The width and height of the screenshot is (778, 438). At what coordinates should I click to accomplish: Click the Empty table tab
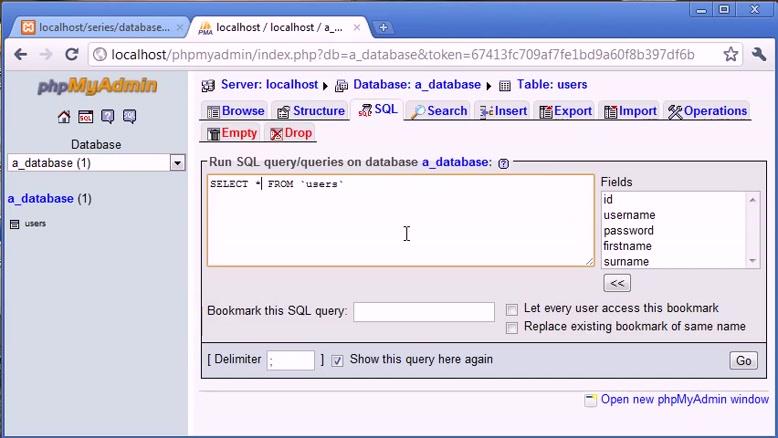pos(233,133)
